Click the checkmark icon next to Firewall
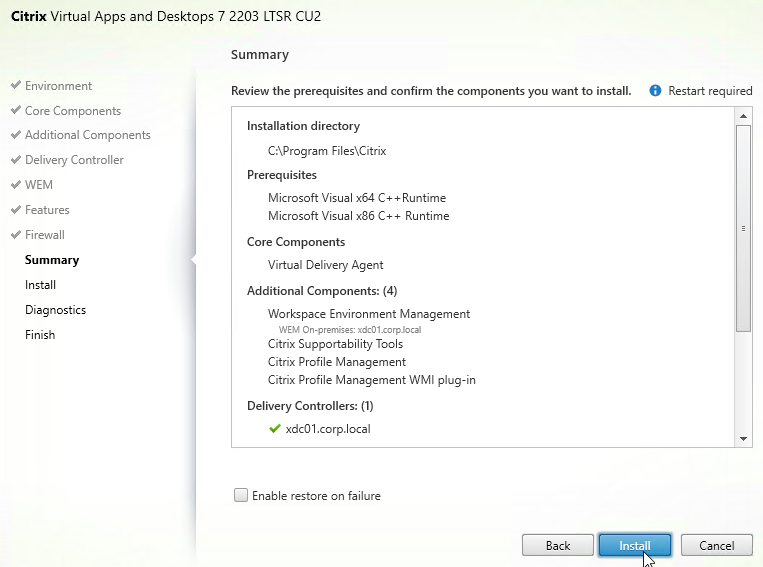 tap(16, 235)
